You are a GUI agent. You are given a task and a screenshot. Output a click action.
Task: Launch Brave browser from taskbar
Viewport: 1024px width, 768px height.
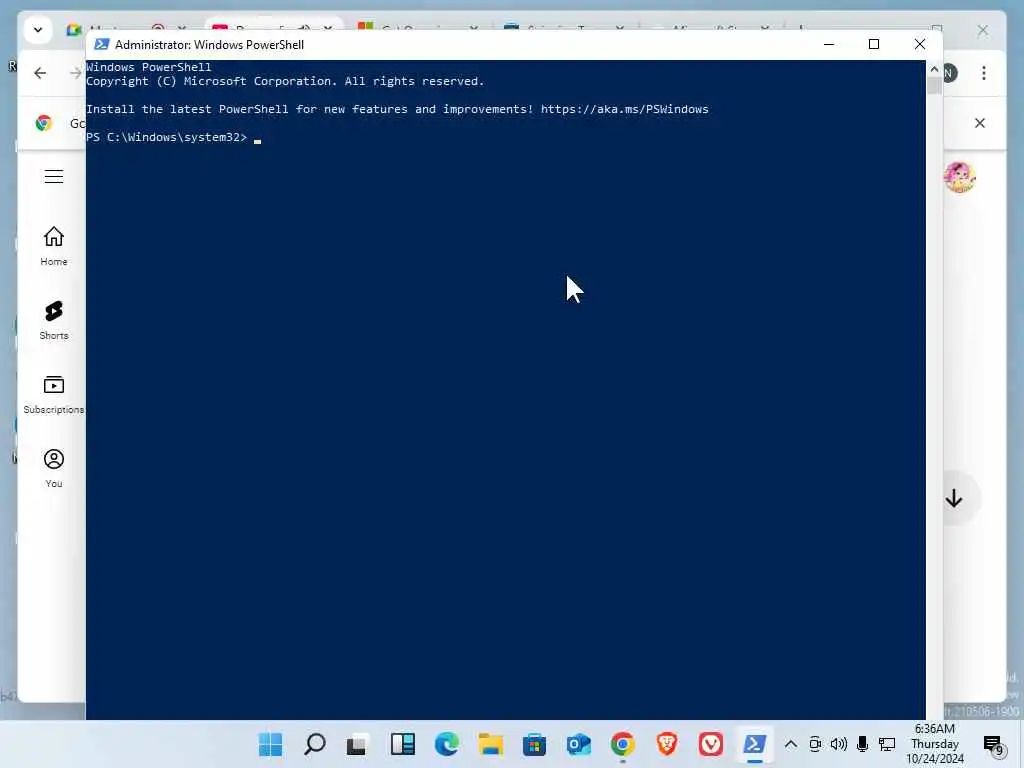point(667,744)
